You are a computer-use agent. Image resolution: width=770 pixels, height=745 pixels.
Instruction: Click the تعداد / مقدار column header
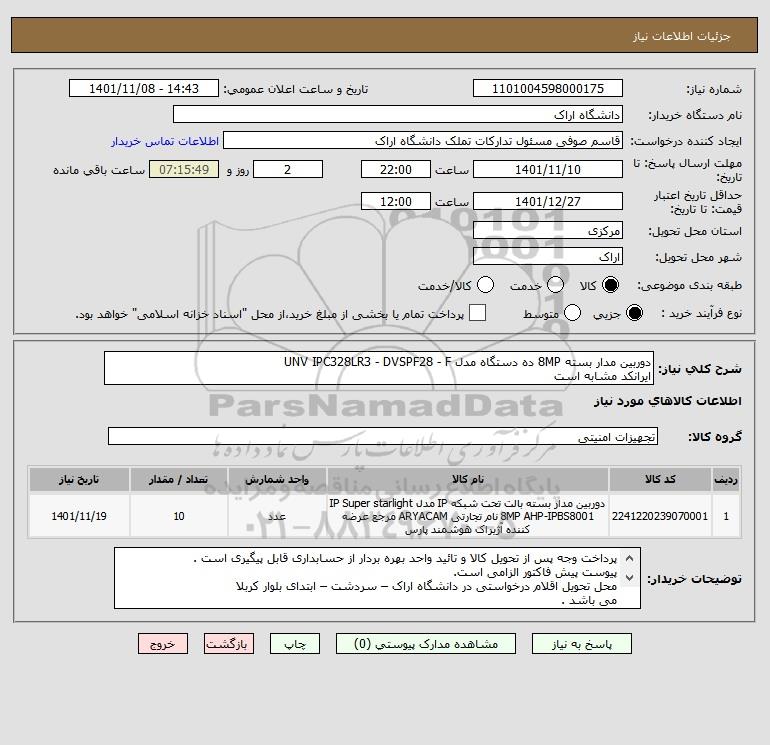click(179, 479)
